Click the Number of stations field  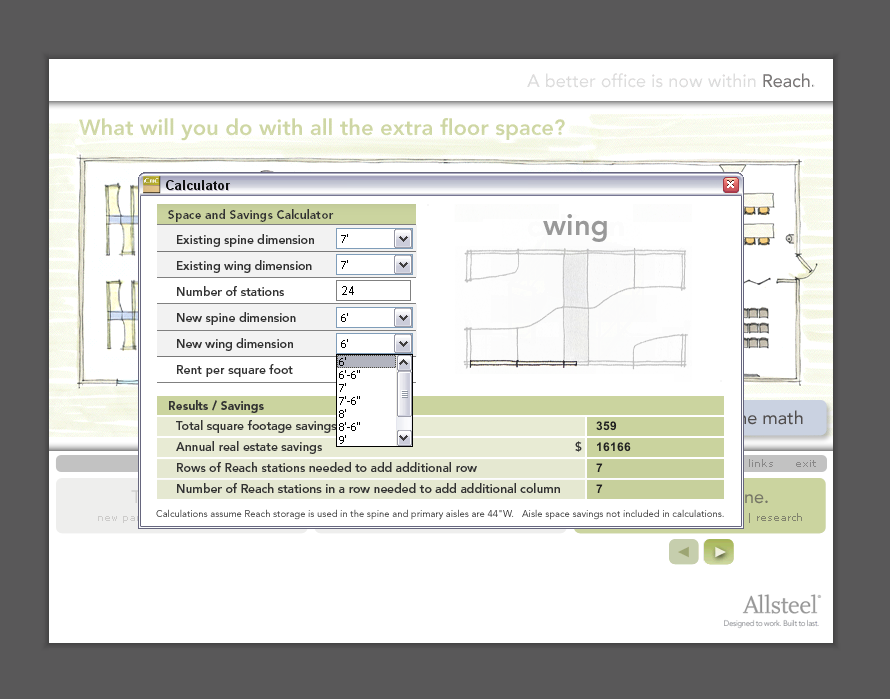point(373,291)
